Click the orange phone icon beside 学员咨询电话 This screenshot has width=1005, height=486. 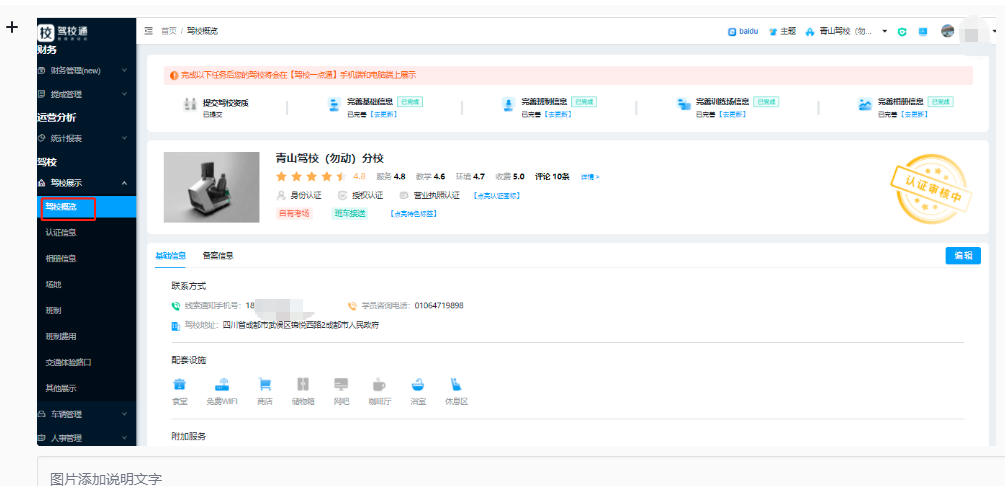point(352,306)
